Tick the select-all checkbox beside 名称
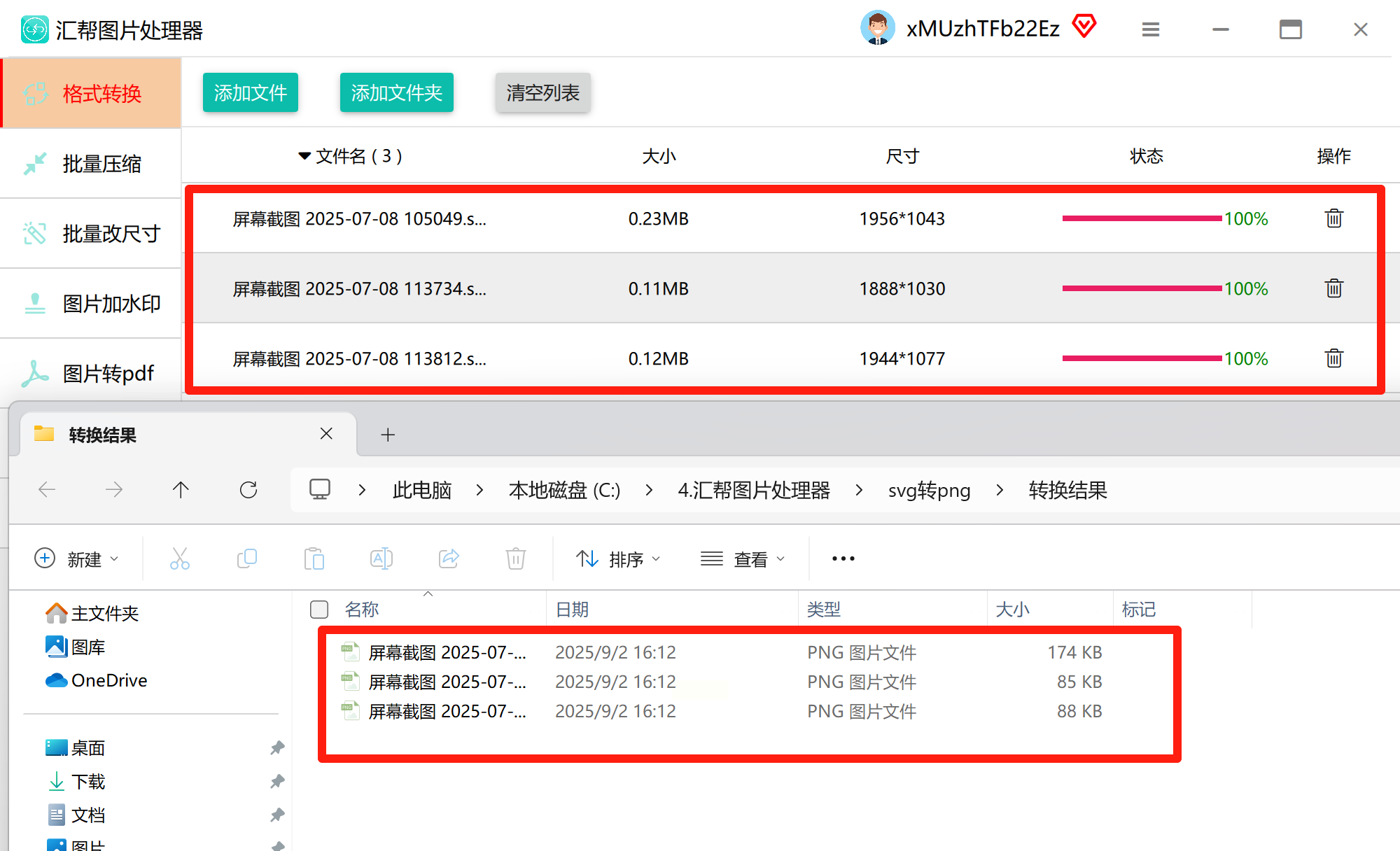This screenshot has height=851, width=1400. 319,610
